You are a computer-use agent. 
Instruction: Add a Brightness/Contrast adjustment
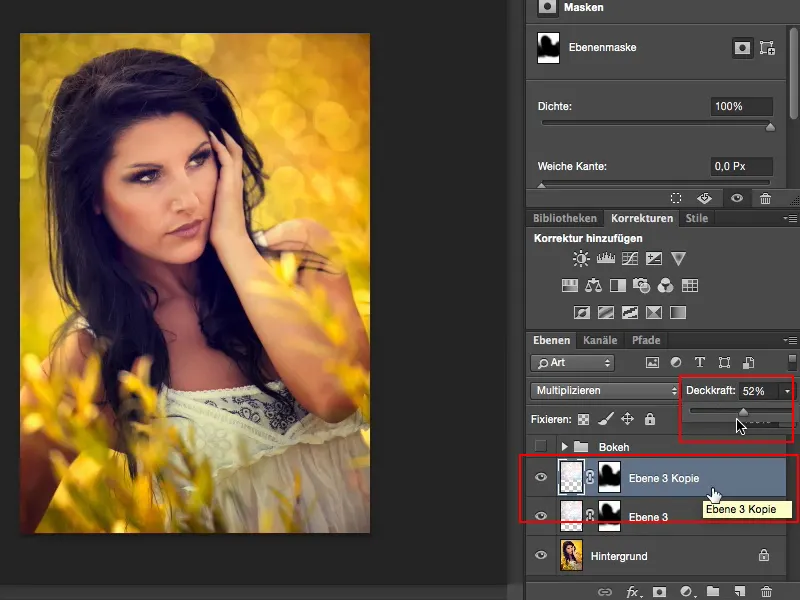click(x=581, y=258)
